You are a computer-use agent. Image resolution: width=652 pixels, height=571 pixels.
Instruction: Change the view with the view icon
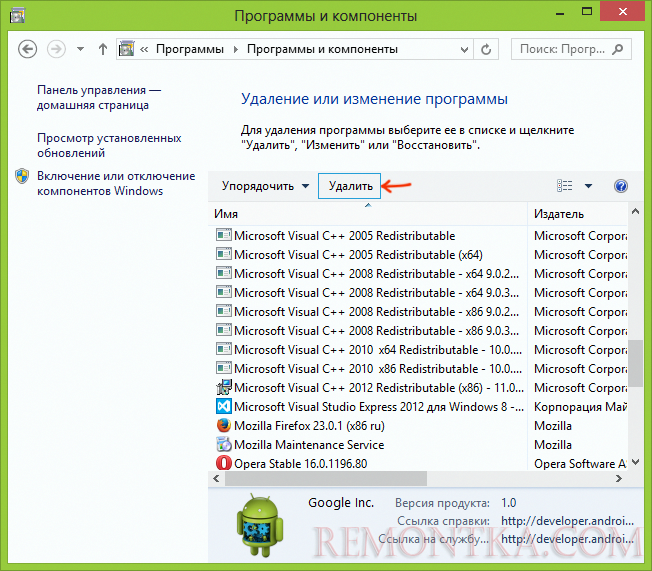565,185
